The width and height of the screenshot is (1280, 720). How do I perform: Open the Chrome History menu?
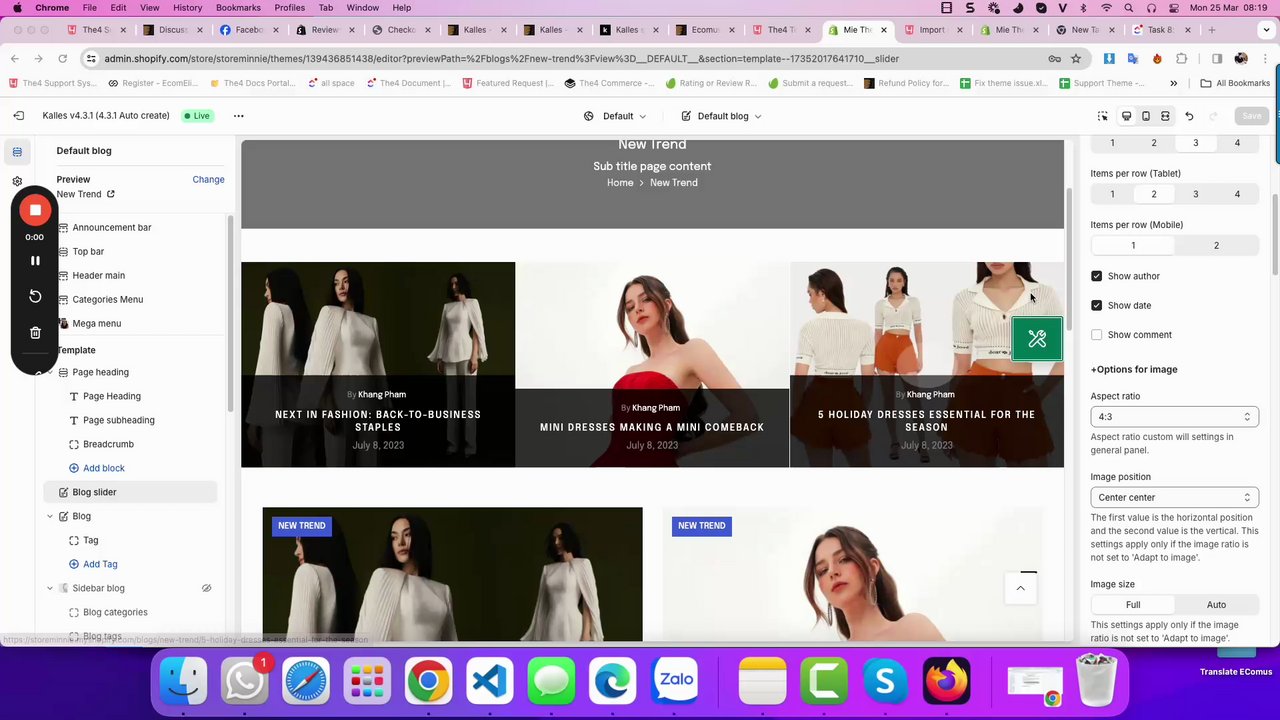point(187,8)
